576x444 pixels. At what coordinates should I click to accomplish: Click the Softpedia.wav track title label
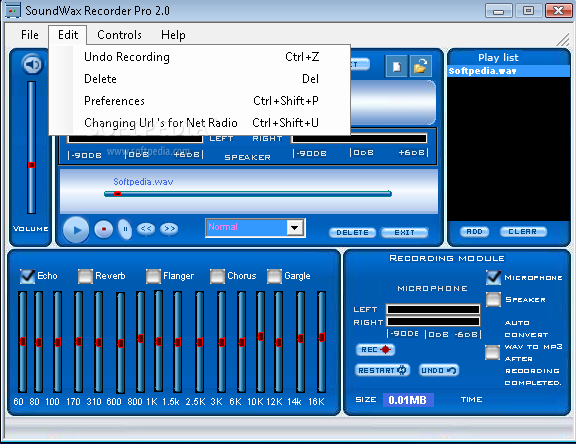(143, 182)
